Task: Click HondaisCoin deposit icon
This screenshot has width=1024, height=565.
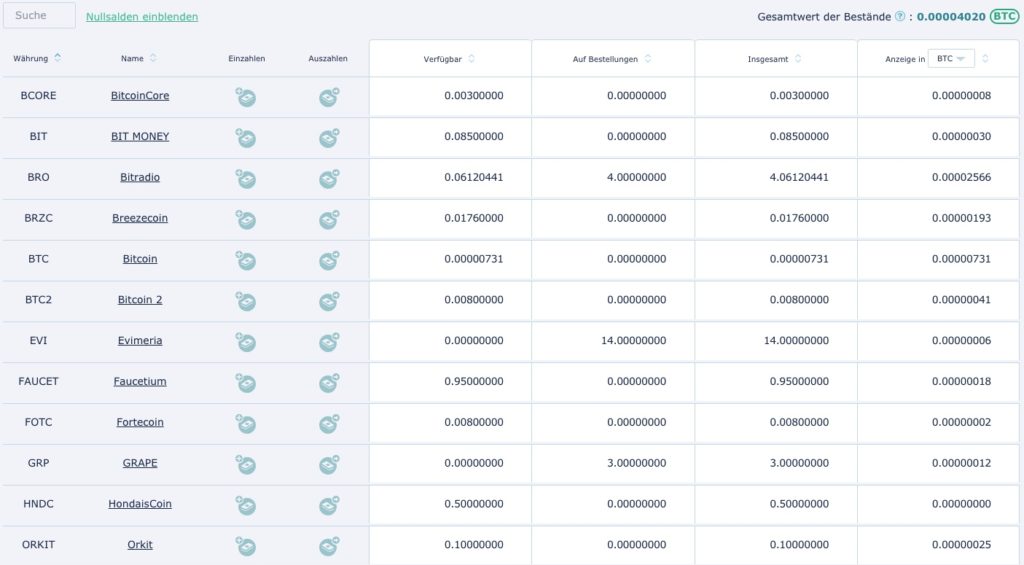Action: 246,506
